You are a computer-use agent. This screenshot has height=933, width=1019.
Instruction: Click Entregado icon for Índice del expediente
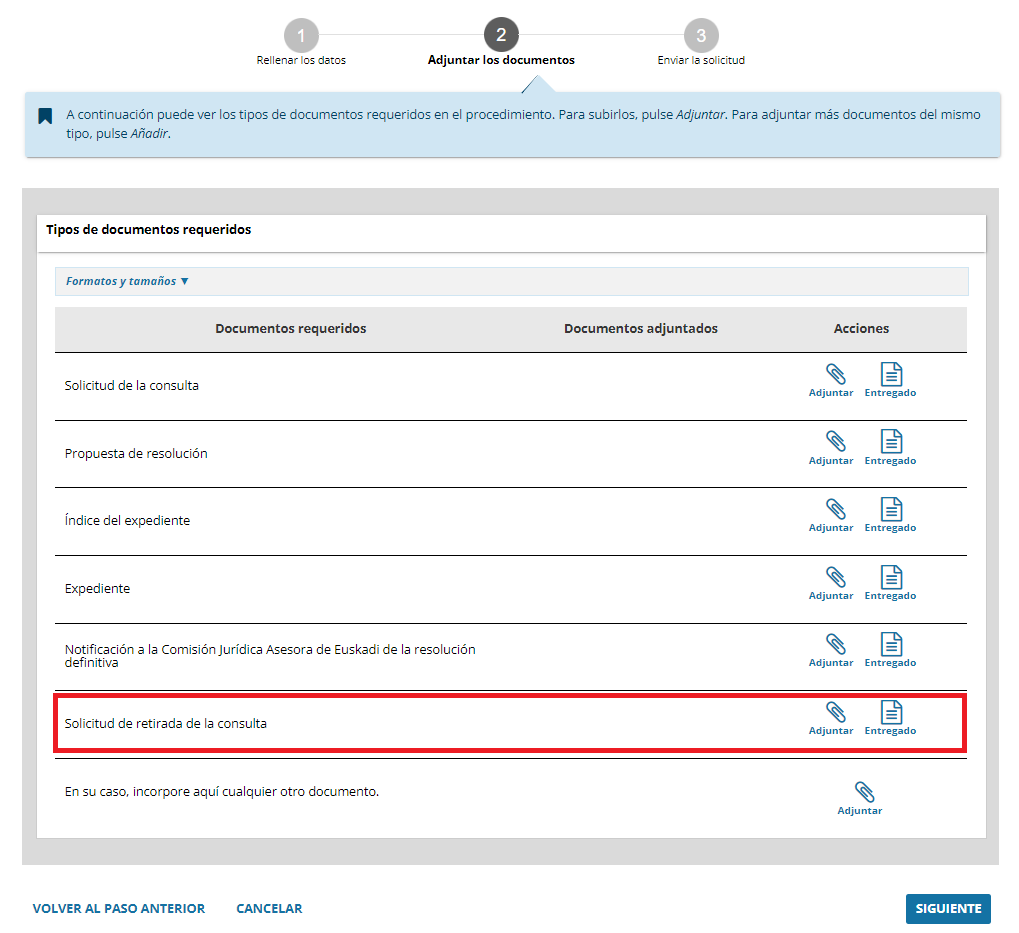coord(890,514)
